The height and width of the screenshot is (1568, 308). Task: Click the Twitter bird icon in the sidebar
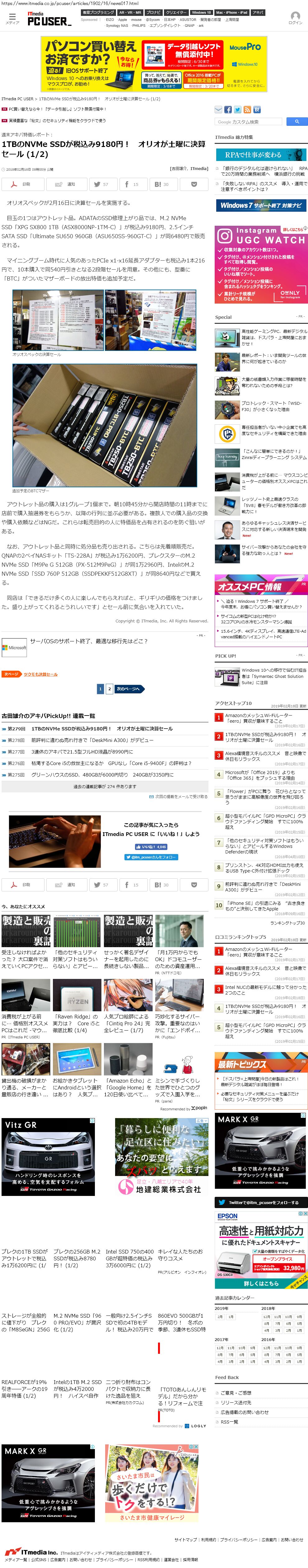(238, 110)
